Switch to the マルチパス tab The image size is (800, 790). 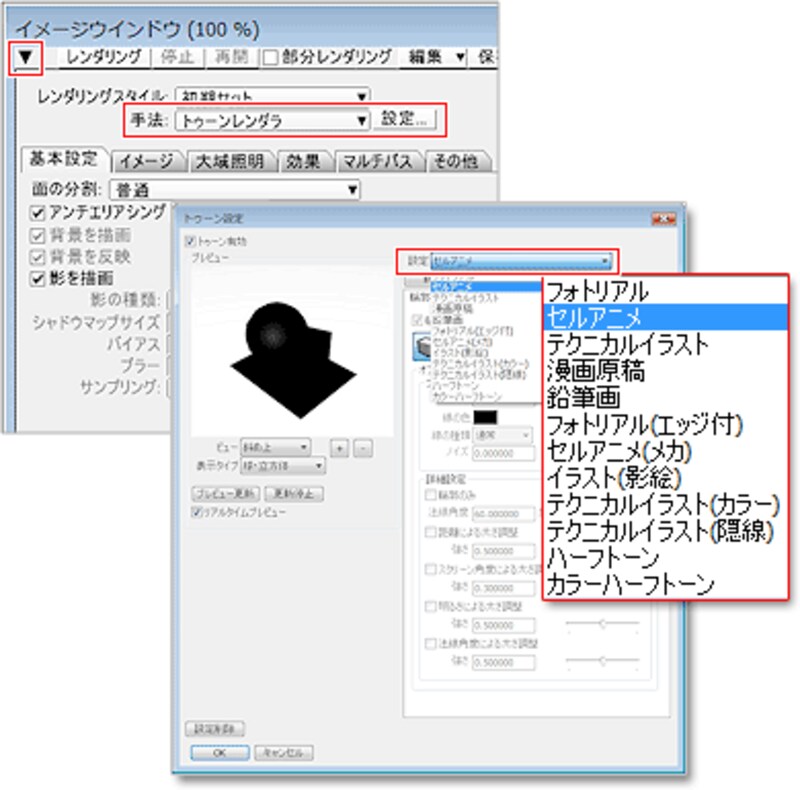pos(378,161)
